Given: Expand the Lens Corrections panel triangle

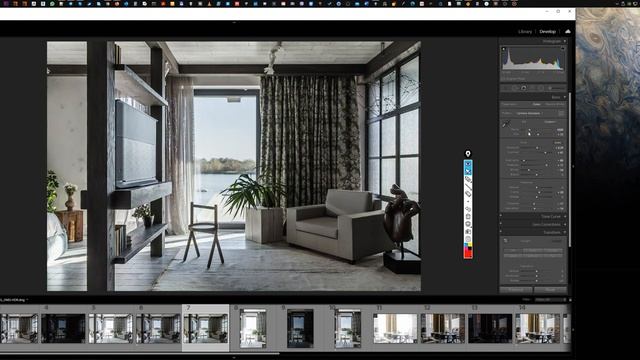Looking at the screenshot, I should click(x=565, y=224).
